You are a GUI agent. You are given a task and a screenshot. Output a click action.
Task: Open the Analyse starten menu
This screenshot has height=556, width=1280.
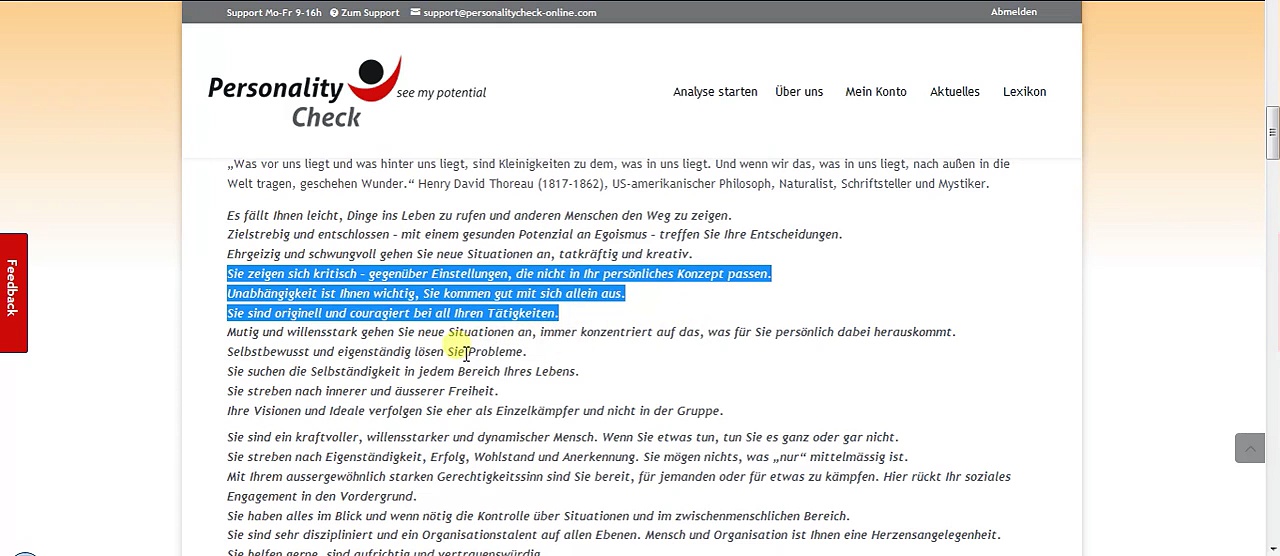pyautogui.click(x=715, y=92)
